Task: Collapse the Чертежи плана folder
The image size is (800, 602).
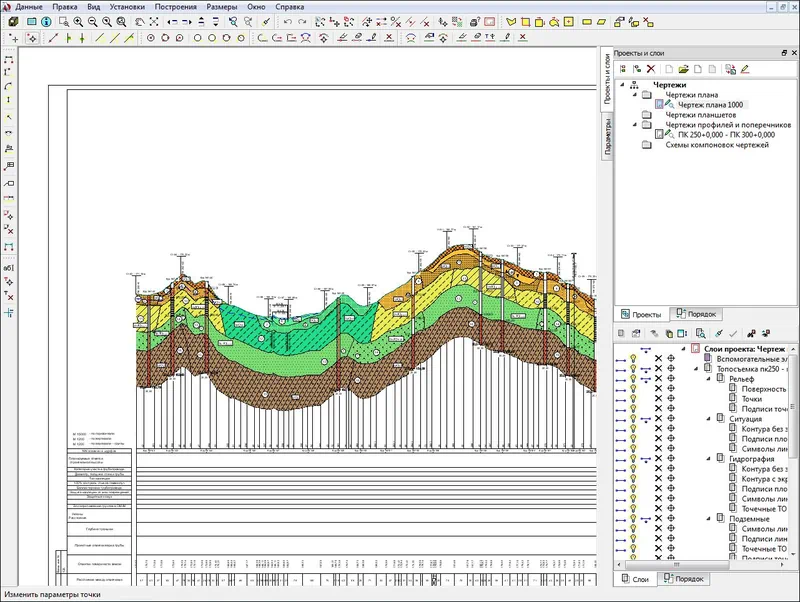Action: click(636, 95)
